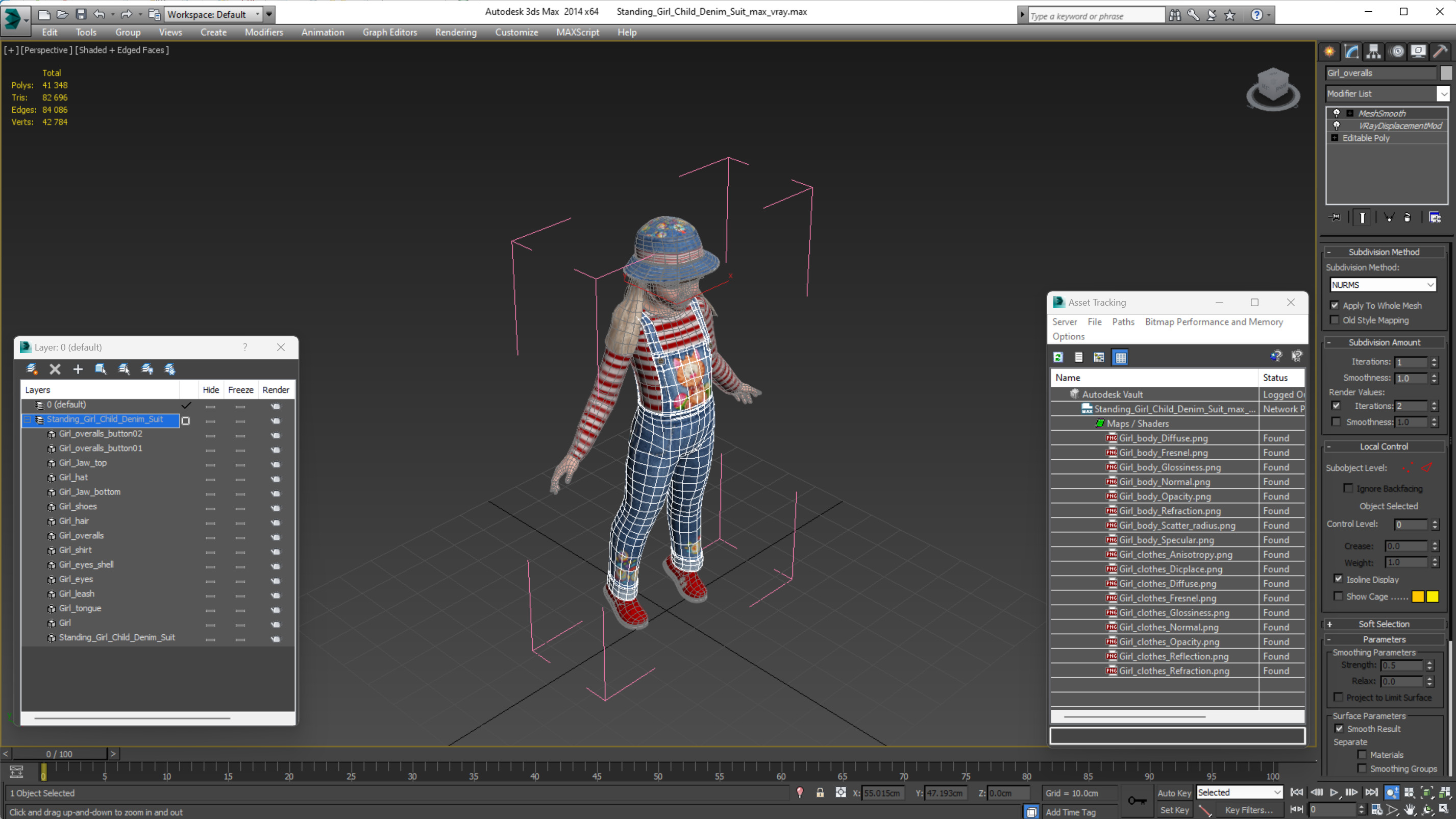Click the Undo arrow icon
This screenshot has width=1456, height=819.
coord(100,14)
